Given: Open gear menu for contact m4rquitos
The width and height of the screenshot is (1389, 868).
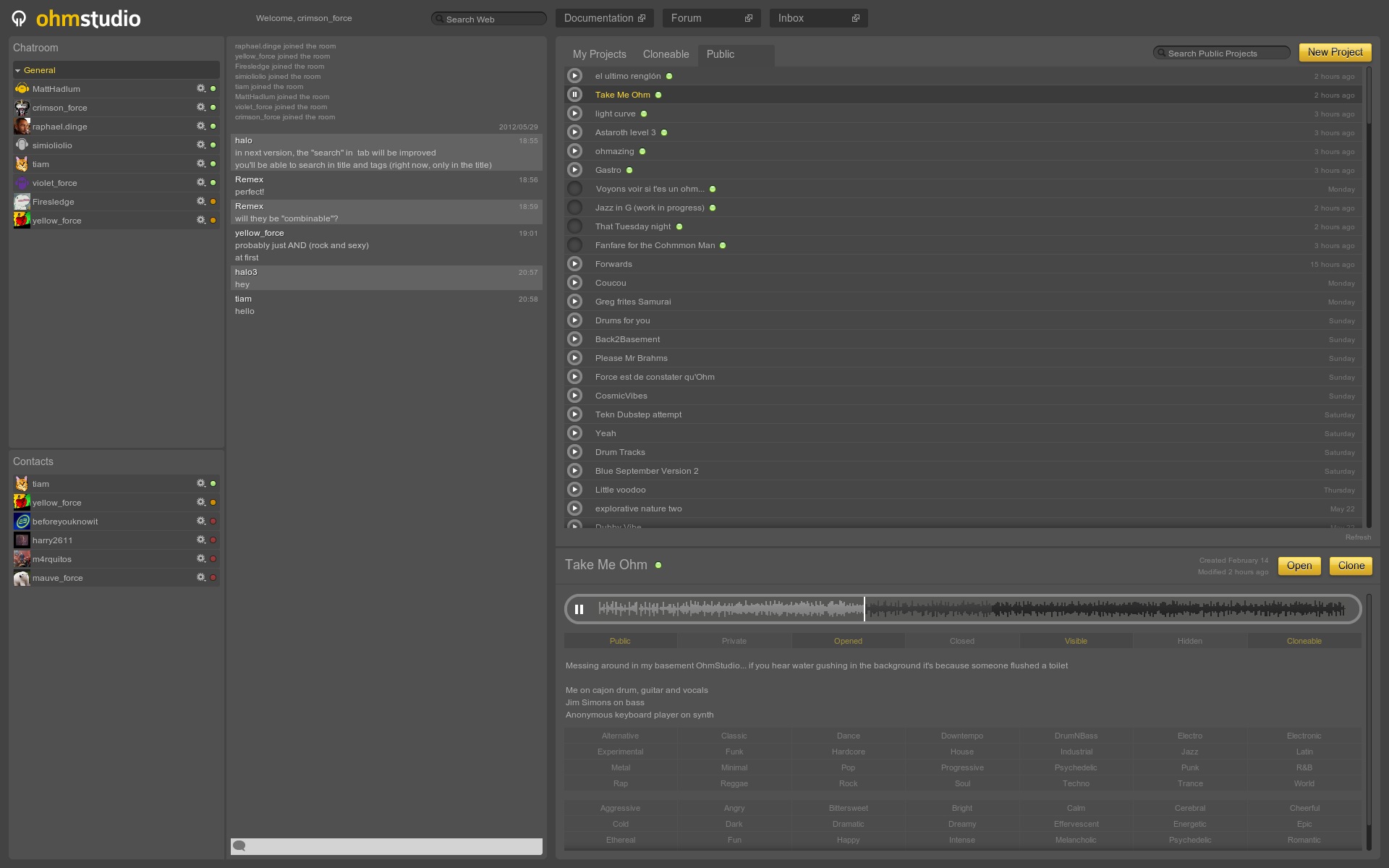Looking at the screenshot, I should (201, 558).
